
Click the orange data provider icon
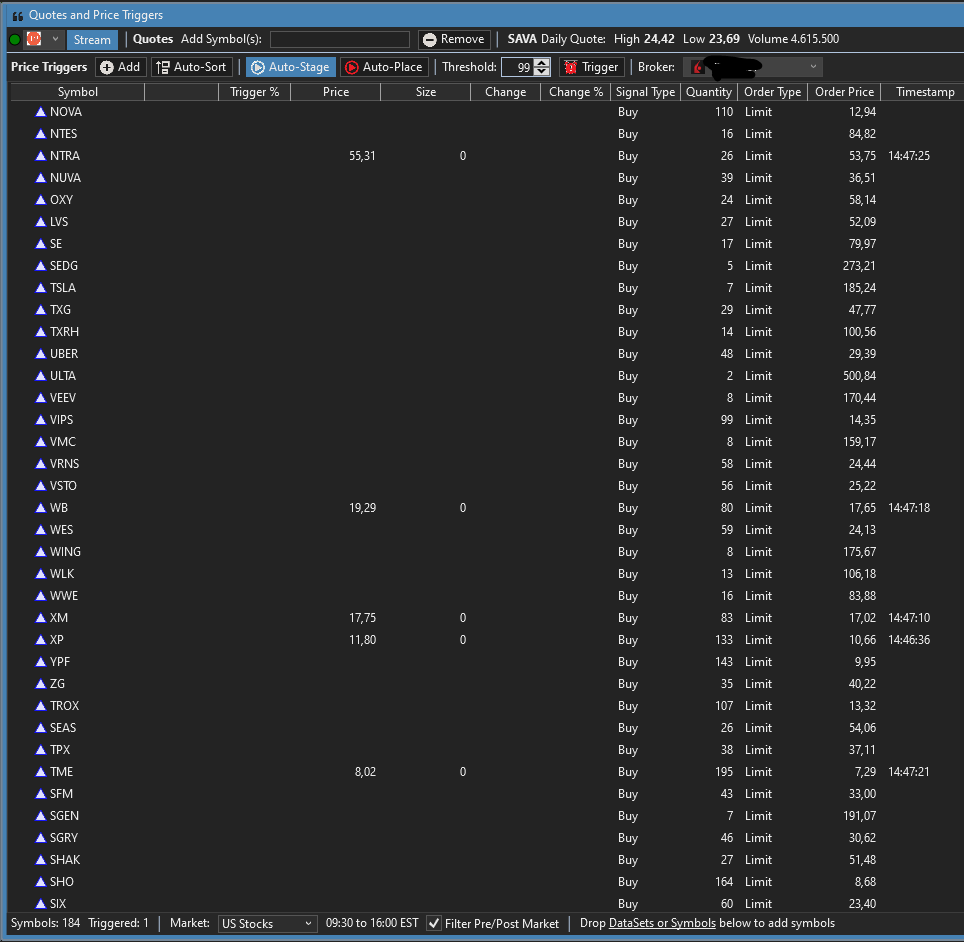click(x=34, y=39)
